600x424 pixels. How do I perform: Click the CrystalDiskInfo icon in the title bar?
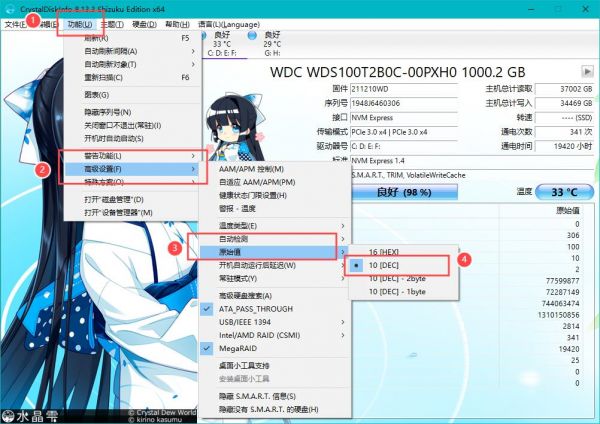10,9
